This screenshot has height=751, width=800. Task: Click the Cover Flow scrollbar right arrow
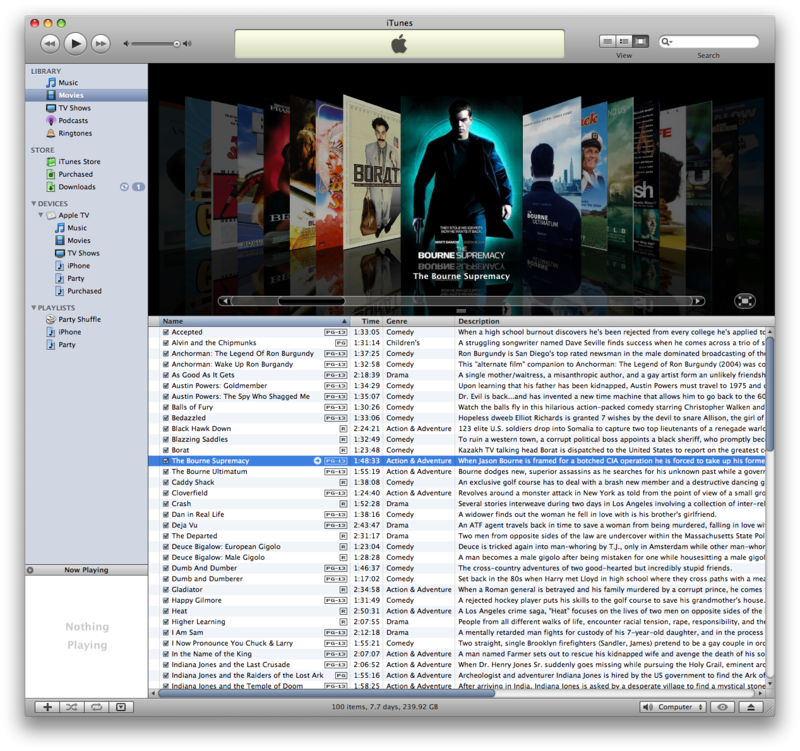[697, 301]
